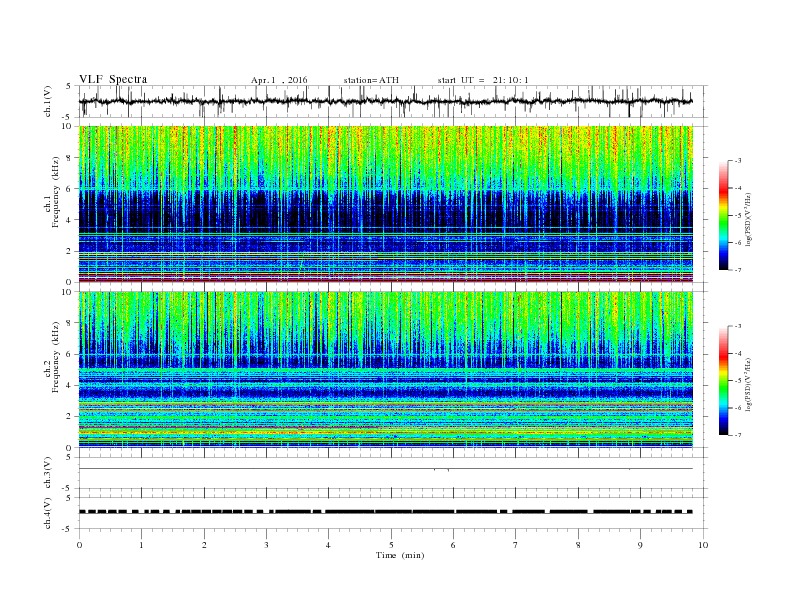Click time axis tick label 8

point(578,545)
